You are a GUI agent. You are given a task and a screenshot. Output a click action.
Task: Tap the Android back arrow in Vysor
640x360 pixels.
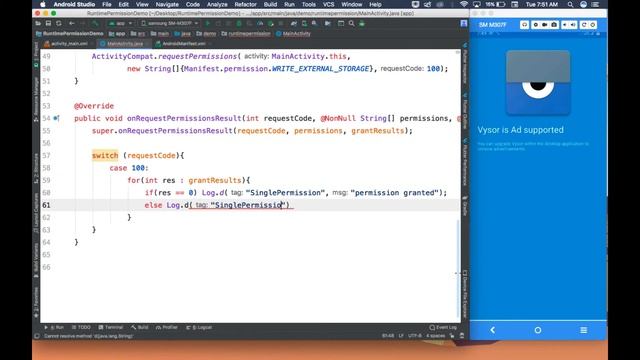point(493,330)
